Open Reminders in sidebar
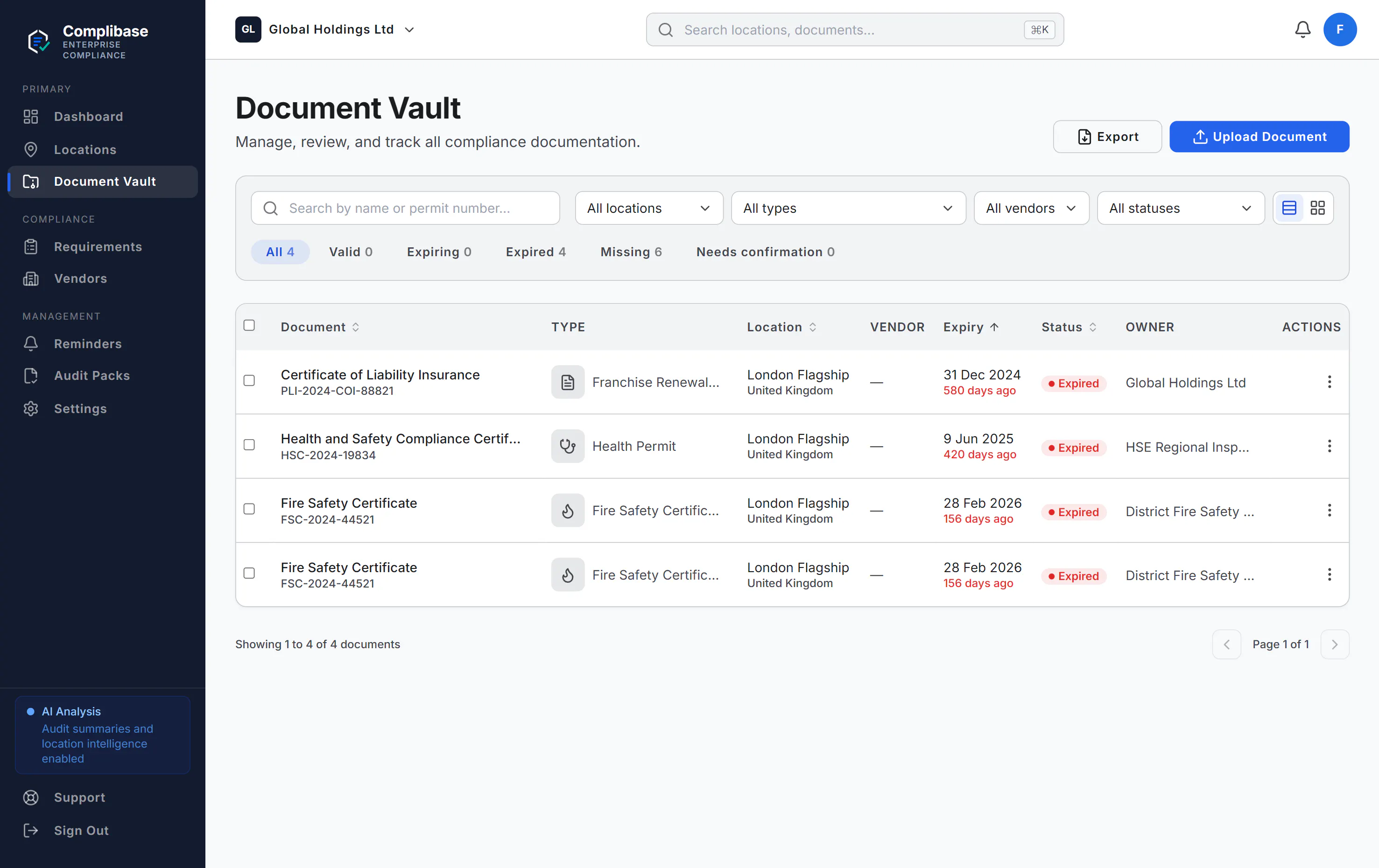The height and width of the screenshot is (868, 1379). (x=103, y=343)
